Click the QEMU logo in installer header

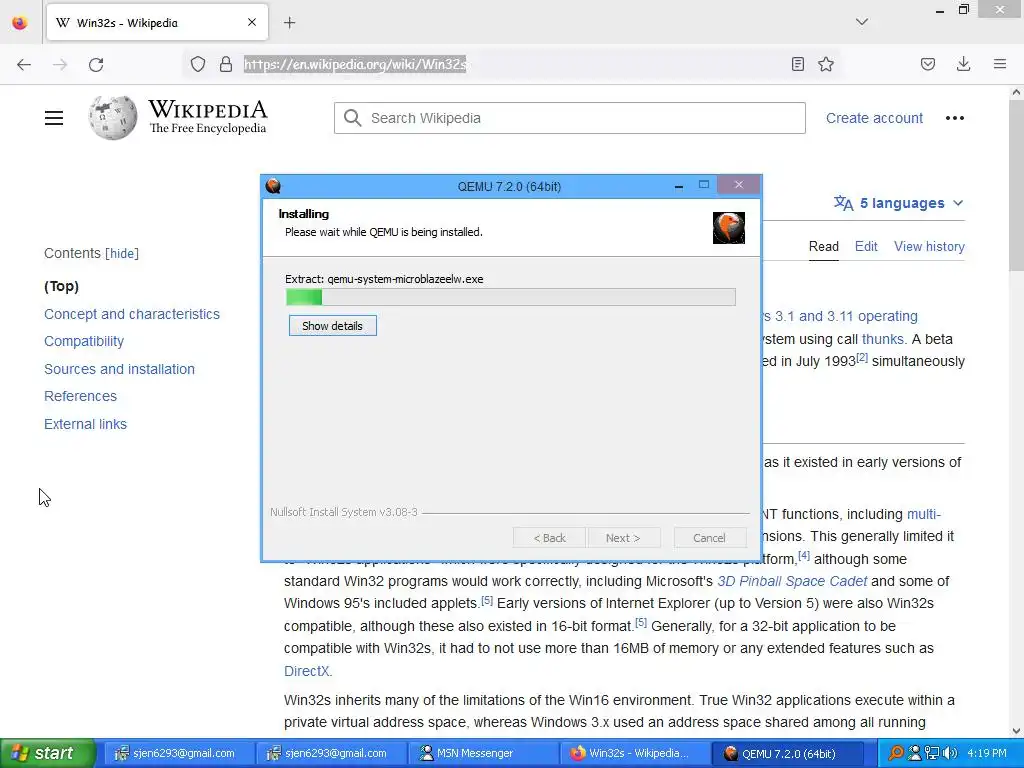tap(729, 228)
